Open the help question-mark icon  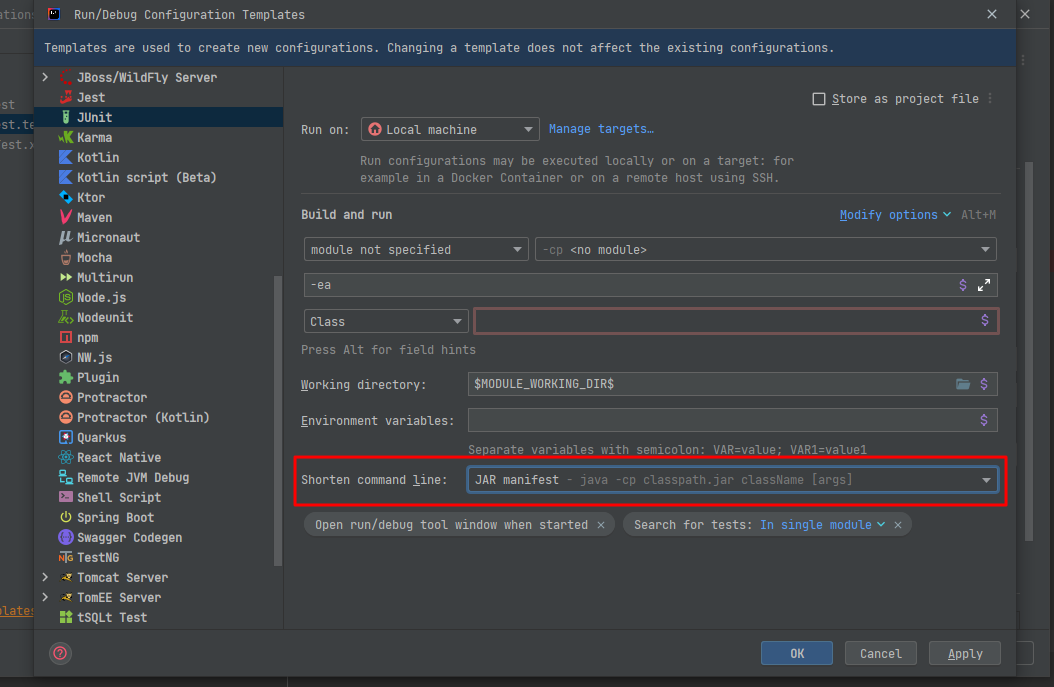click(60, 653)
